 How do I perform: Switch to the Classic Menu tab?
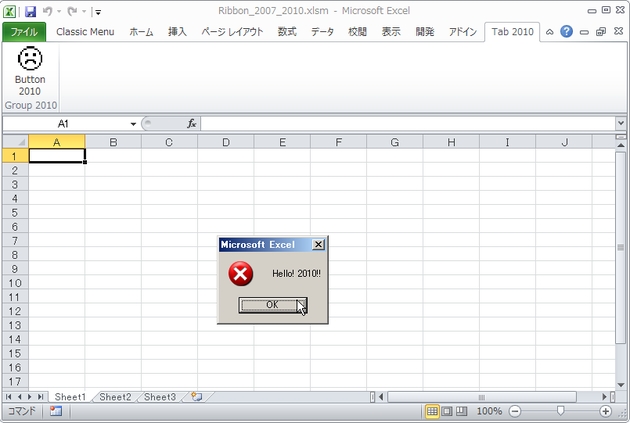click(x=85, y=32)
